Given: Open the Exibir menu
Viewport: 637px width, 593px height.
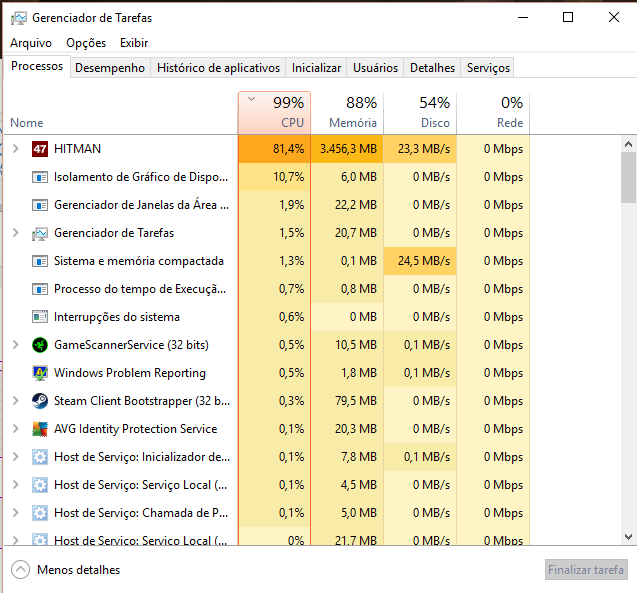Looking at the screenshot, I should (x=134, y=43).
